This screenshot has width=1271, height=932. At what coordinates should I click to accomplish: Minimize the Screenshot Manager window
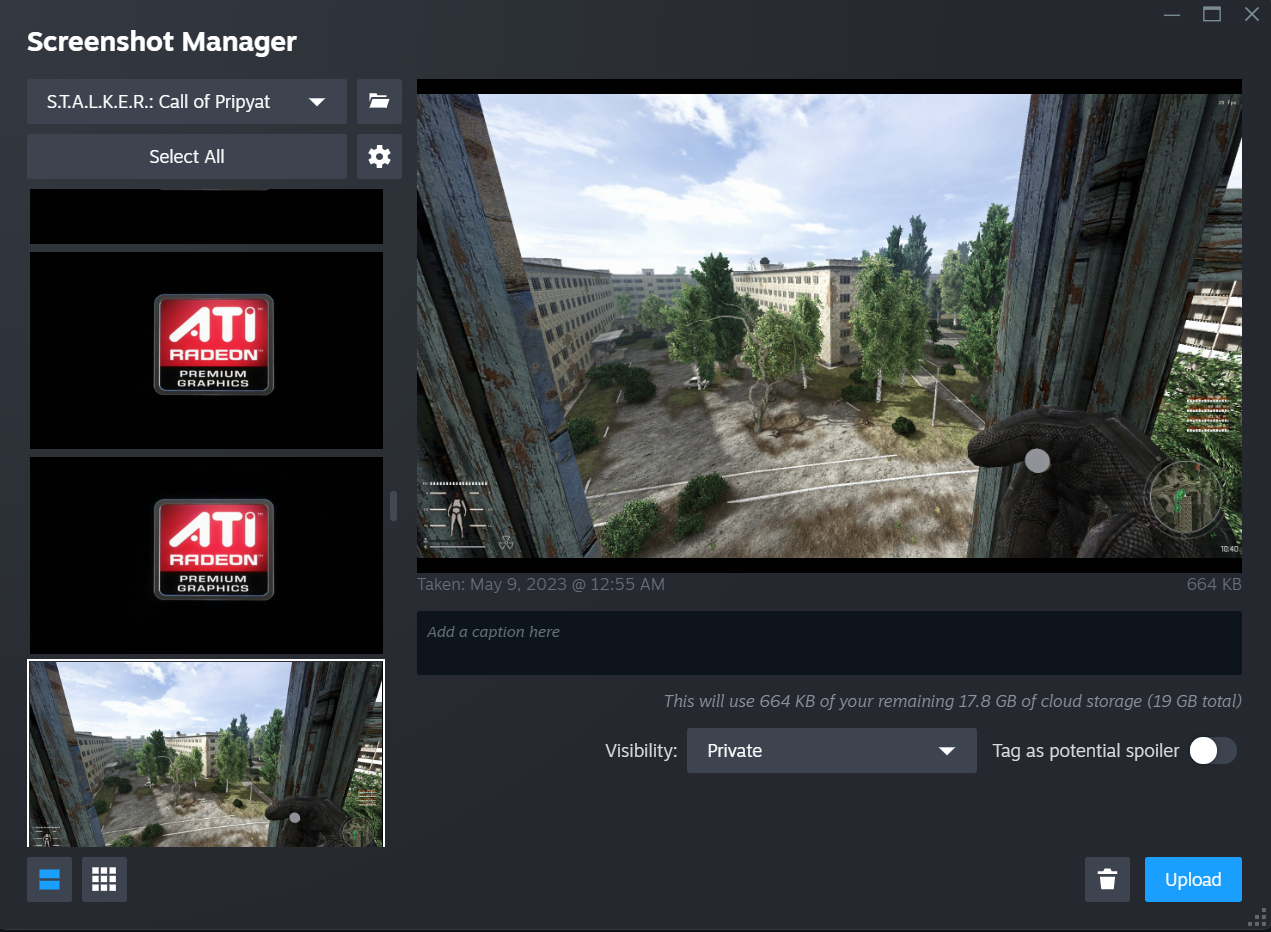(x=1173, y=14)
